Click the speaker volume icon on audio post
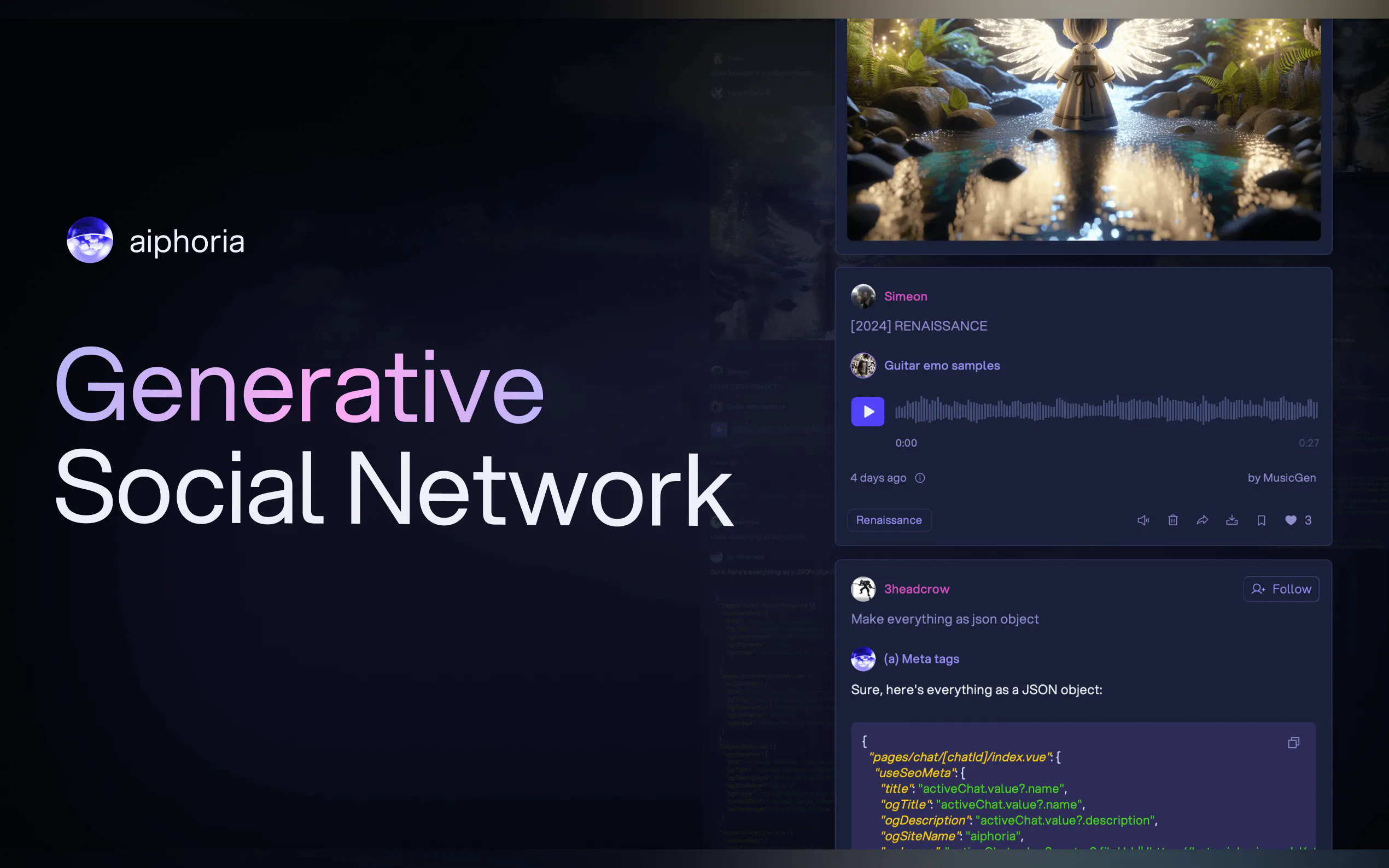1389x868 pixels. [x=1143, y=520]
